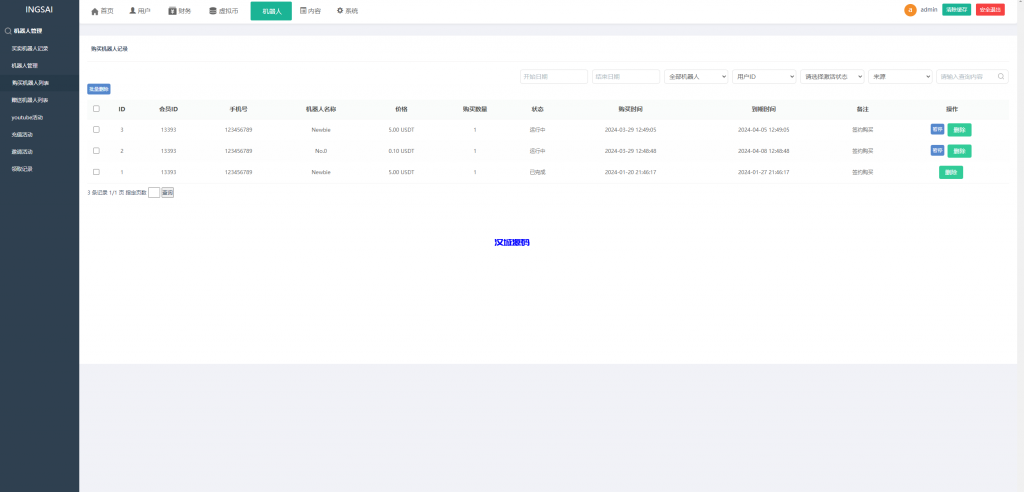Image resolution: width=1024 pixels, height=492 pixels.
Task: Click the 开始日期 start date field
Action: pos(553,76)
